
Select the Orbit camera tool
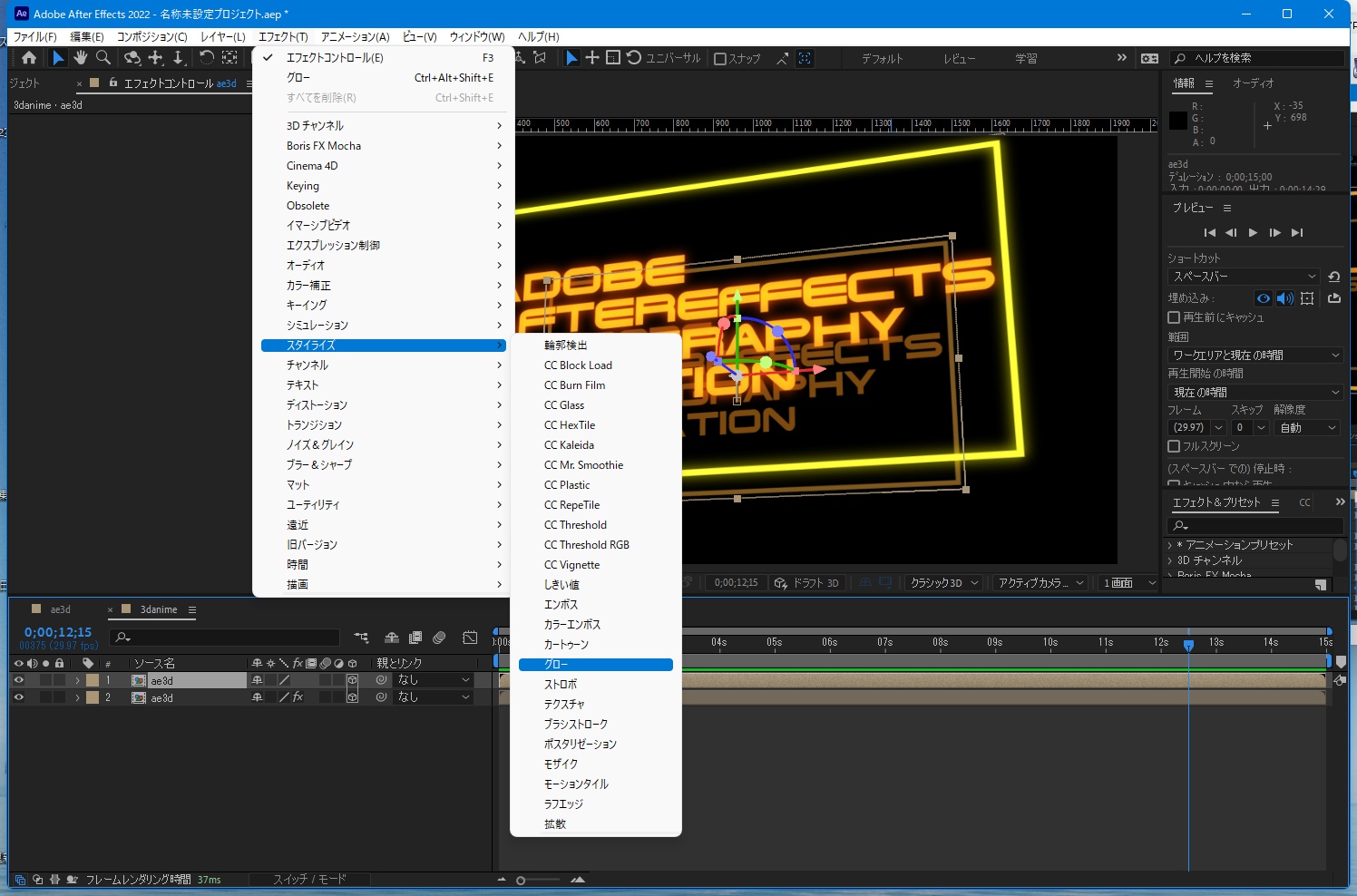(132, 58)
